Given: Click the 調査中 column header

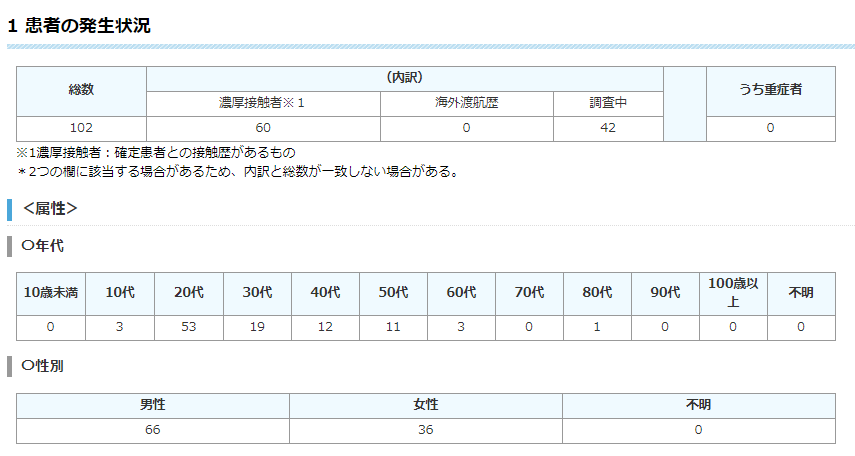Looking at the screenshot, I should point(608,103).
